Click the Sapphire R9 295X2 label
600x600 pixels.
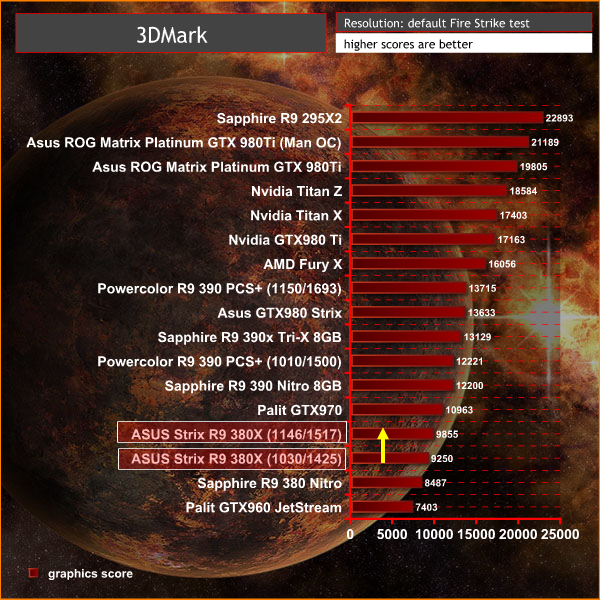pyautogui.click(x=279, y=118)
